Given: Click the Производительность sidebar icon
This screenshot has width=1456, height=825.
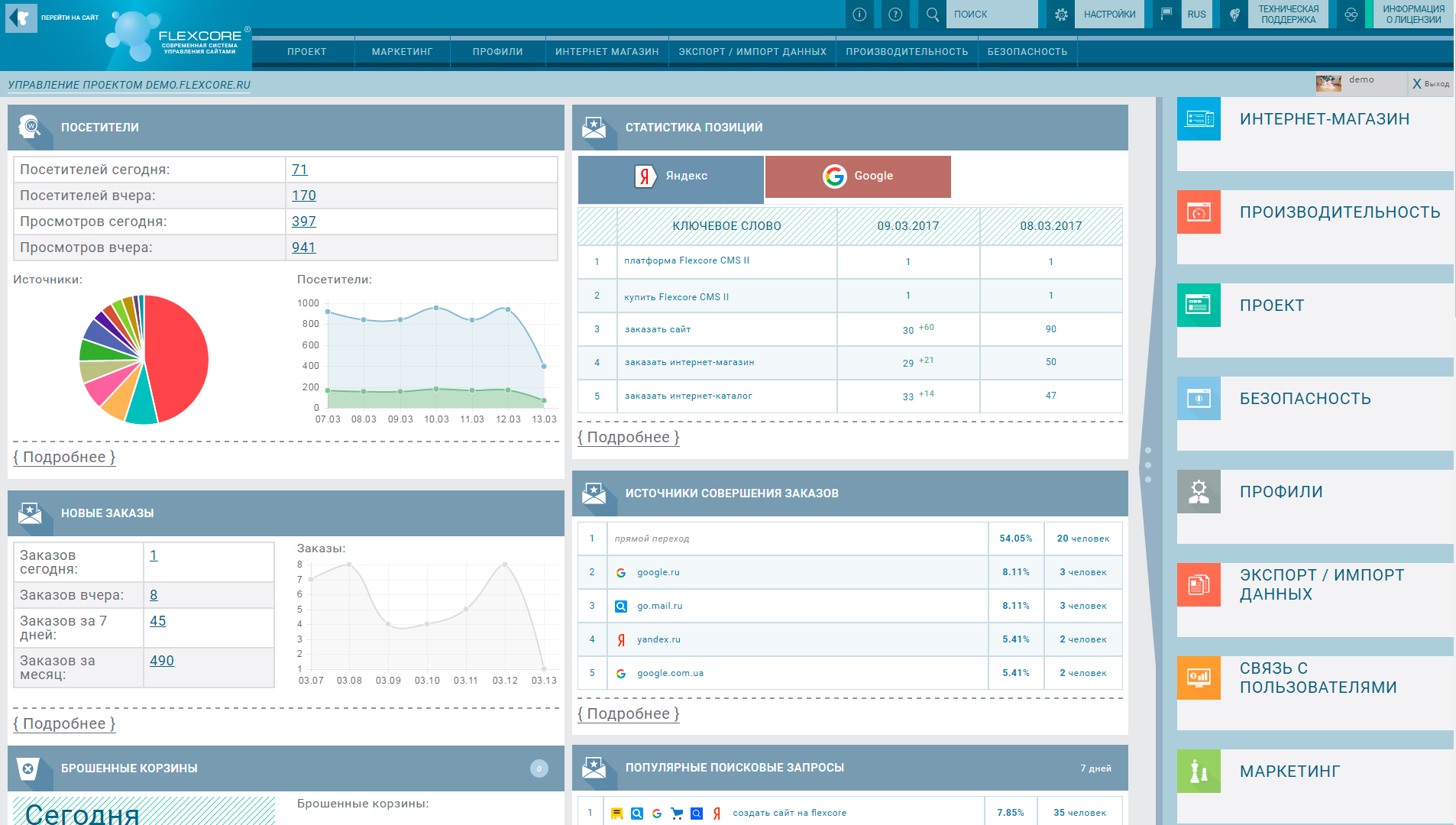Looking at the screenshot, I should [x=1199, y=212].
